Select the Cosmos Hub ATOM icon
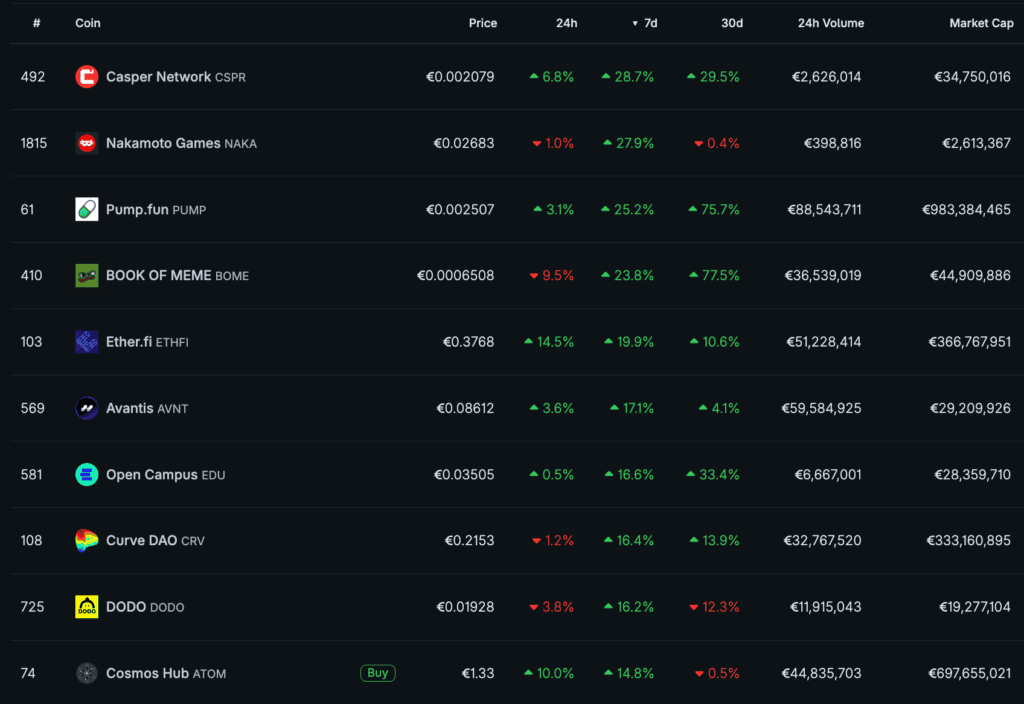The width and height of the screenshot is (1024, 704). click(86, 673)
